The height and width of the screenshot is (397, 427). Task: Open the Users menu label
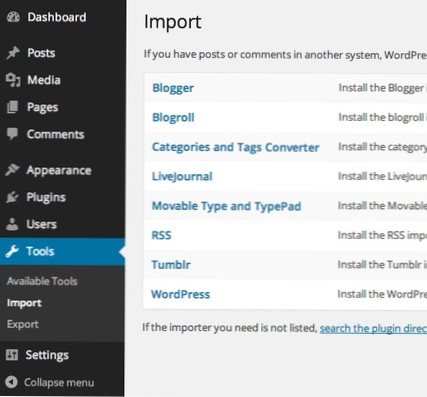click(41, 224)
